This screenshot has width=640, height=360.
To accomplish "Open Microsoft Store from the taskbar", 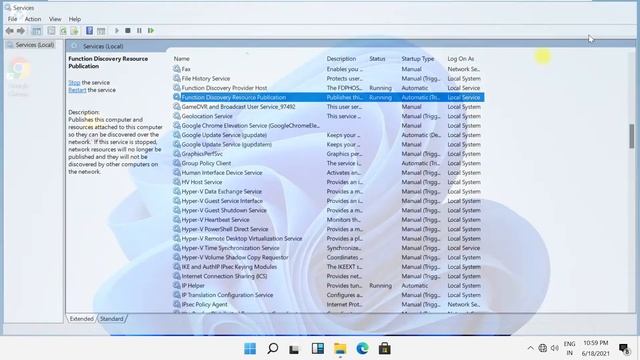I will click(384, 349).
